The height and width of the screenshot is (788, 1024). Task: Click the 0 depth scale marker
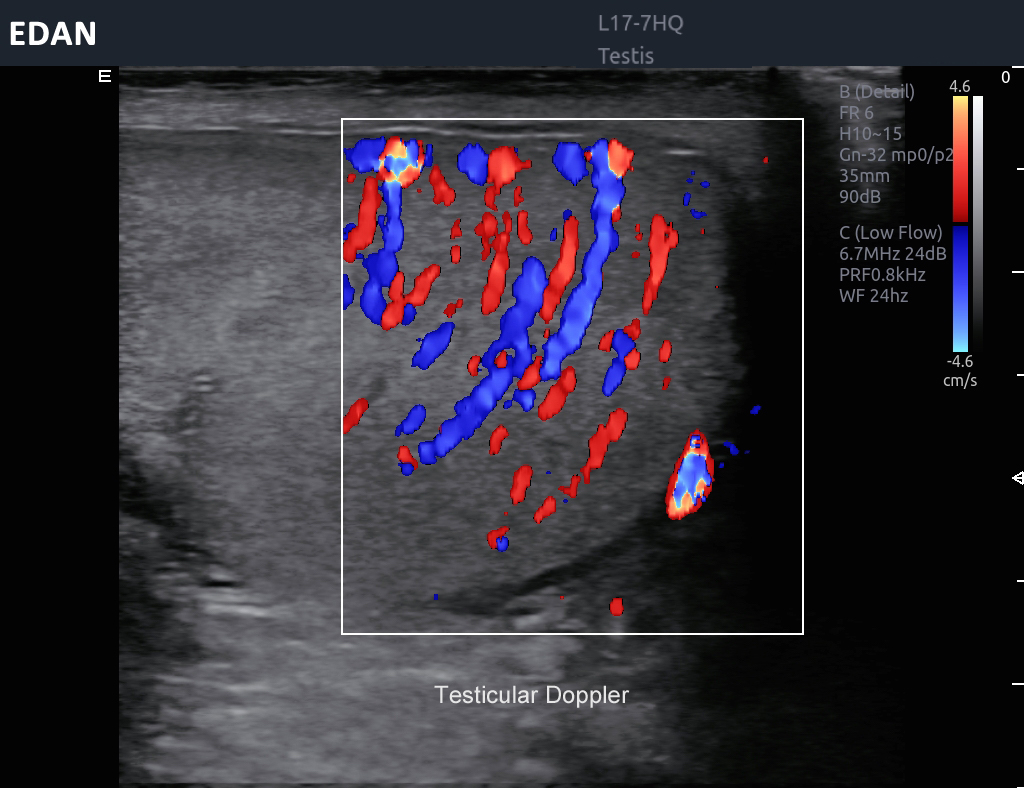1005,78
